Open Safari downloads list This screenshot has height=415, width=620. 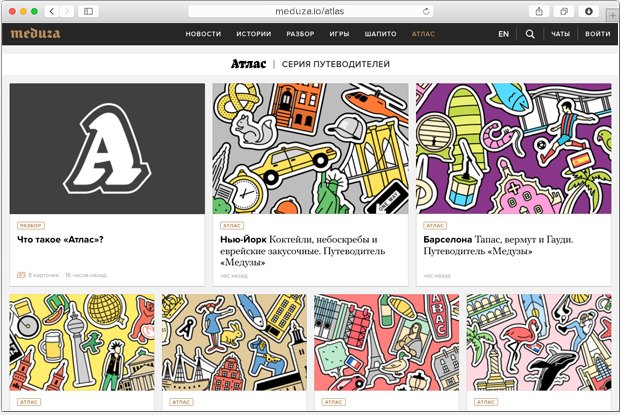point(589,11)
